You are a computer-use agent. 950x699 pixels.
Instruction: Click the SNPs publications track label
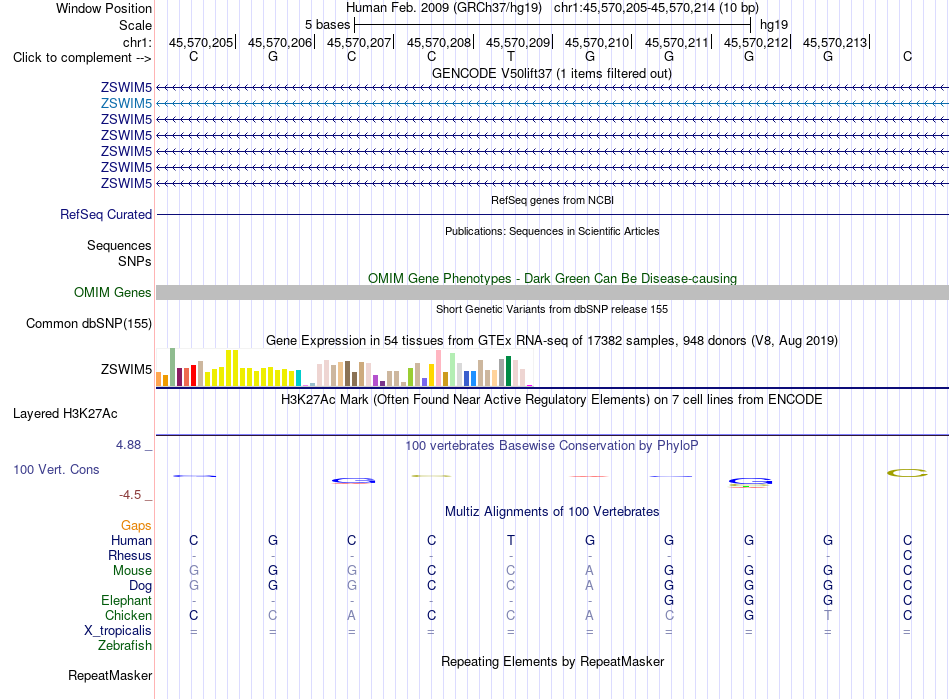click(x=135, y=261)
